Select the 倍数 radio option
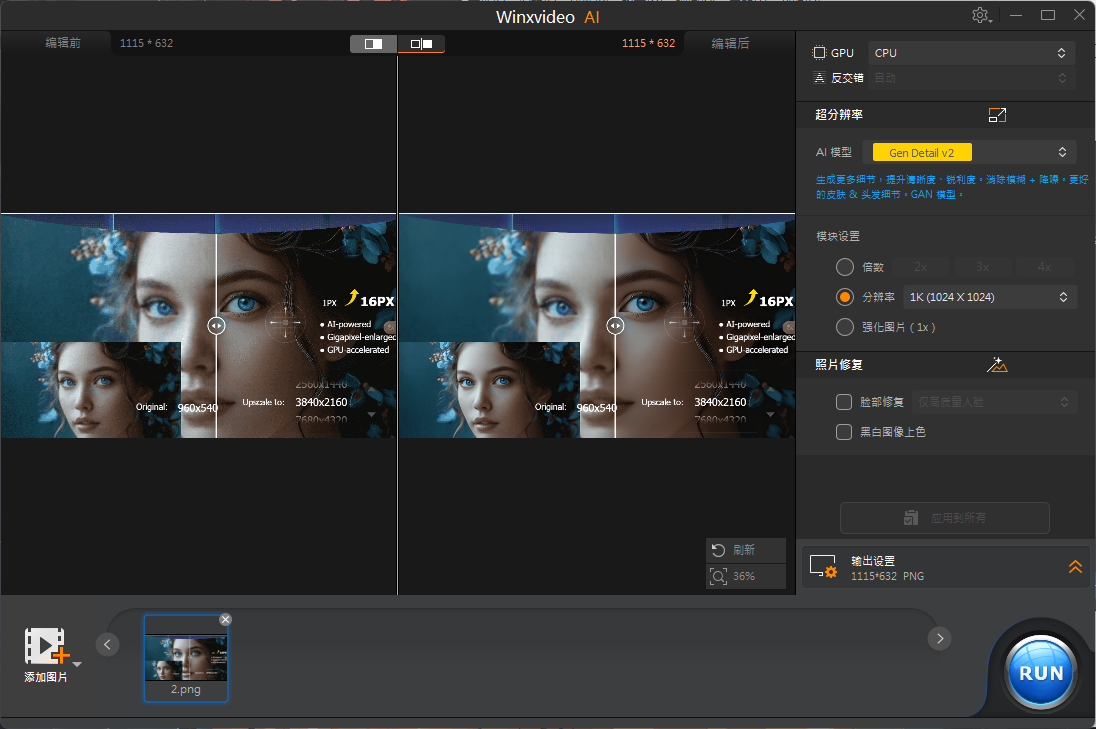The image size is (1096, 729). click(845, 267)
